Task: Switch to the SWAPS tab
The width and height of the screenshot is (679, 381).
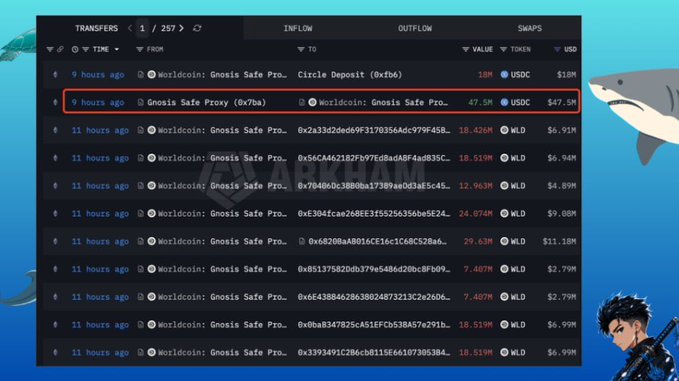Action: pos(530,28)
